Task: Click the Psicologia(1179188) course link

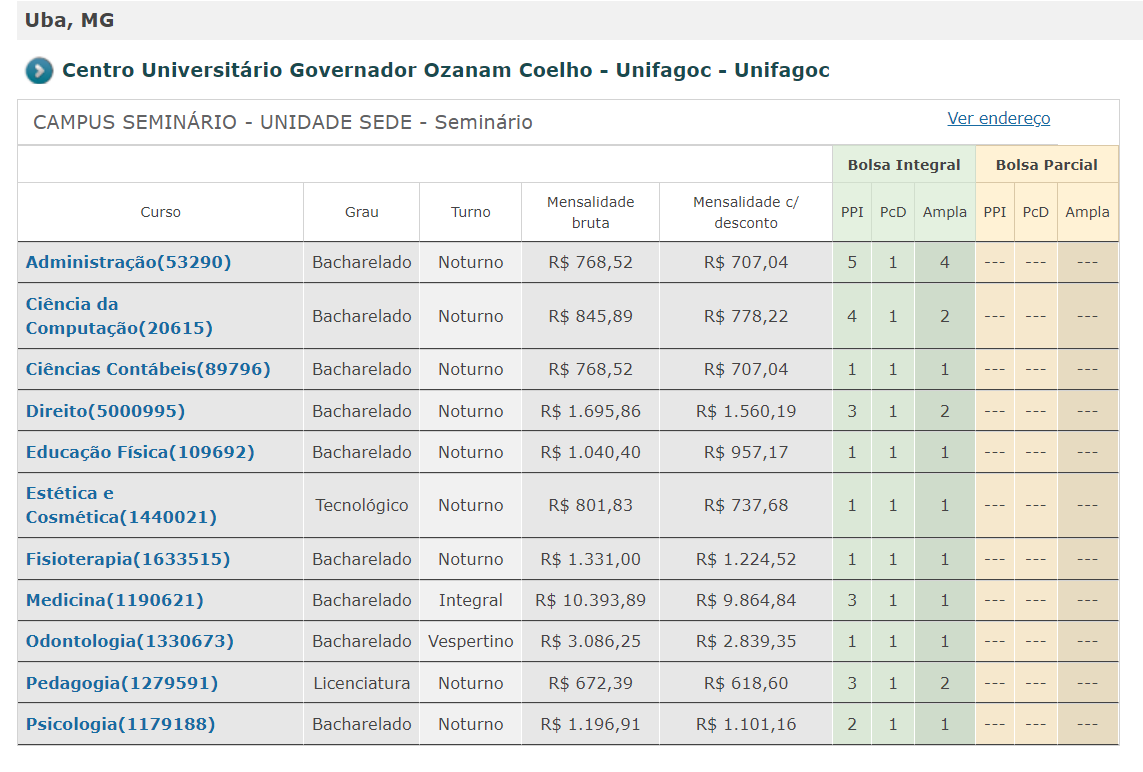Action: [120, 724]
